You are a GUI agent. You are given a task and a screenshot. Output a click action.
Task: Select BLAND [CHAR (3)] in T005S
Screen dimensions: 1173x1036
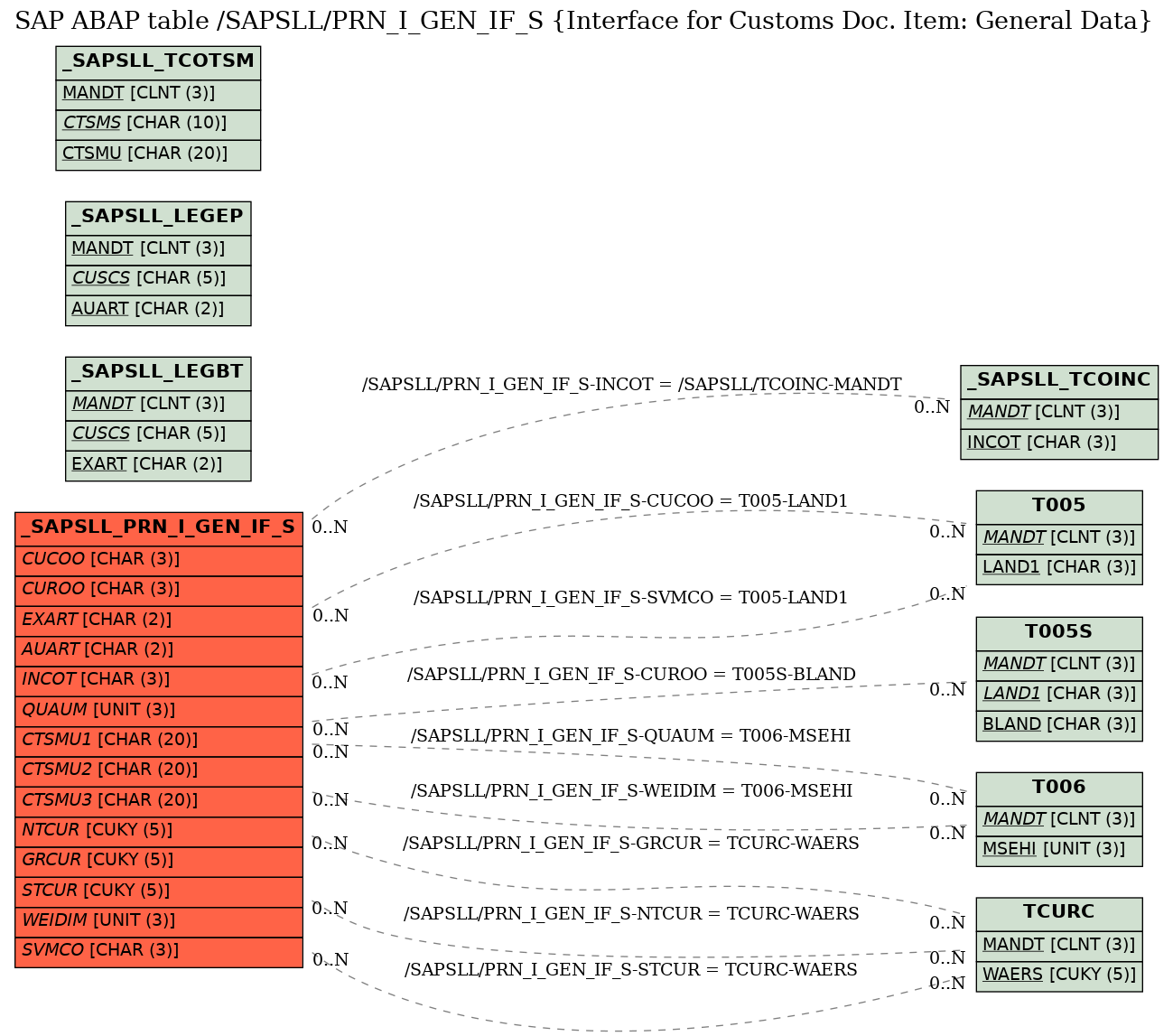click(1059, 725)
